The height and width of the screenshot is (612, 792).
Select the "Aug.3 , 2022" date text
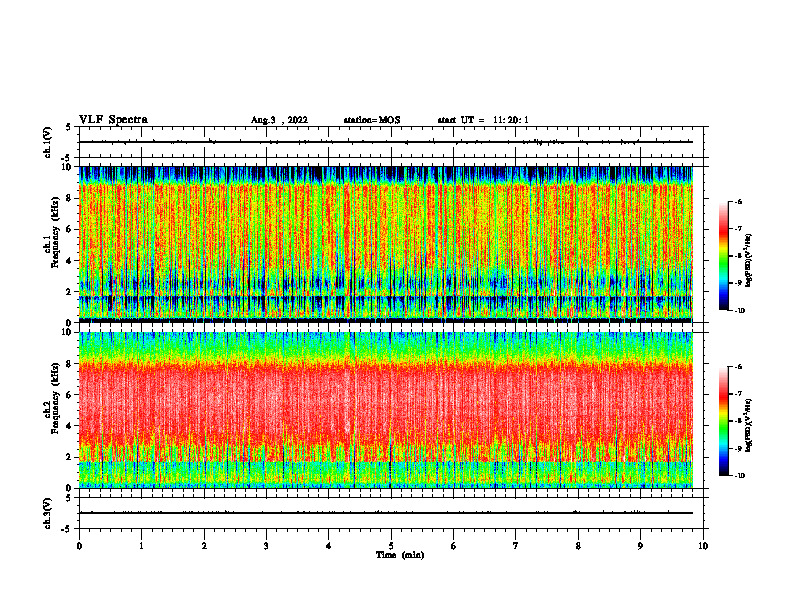(279, 120)
